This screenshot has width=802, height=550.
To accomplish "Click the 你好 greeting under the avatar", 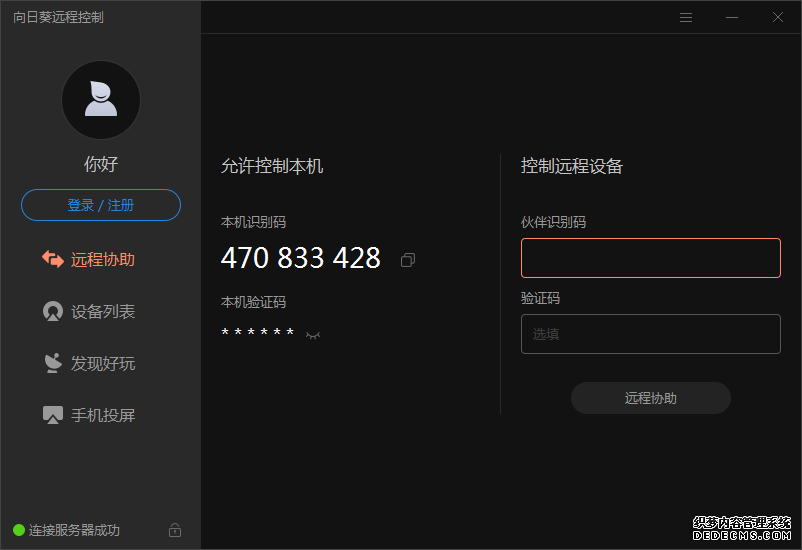I will [101, 164].
